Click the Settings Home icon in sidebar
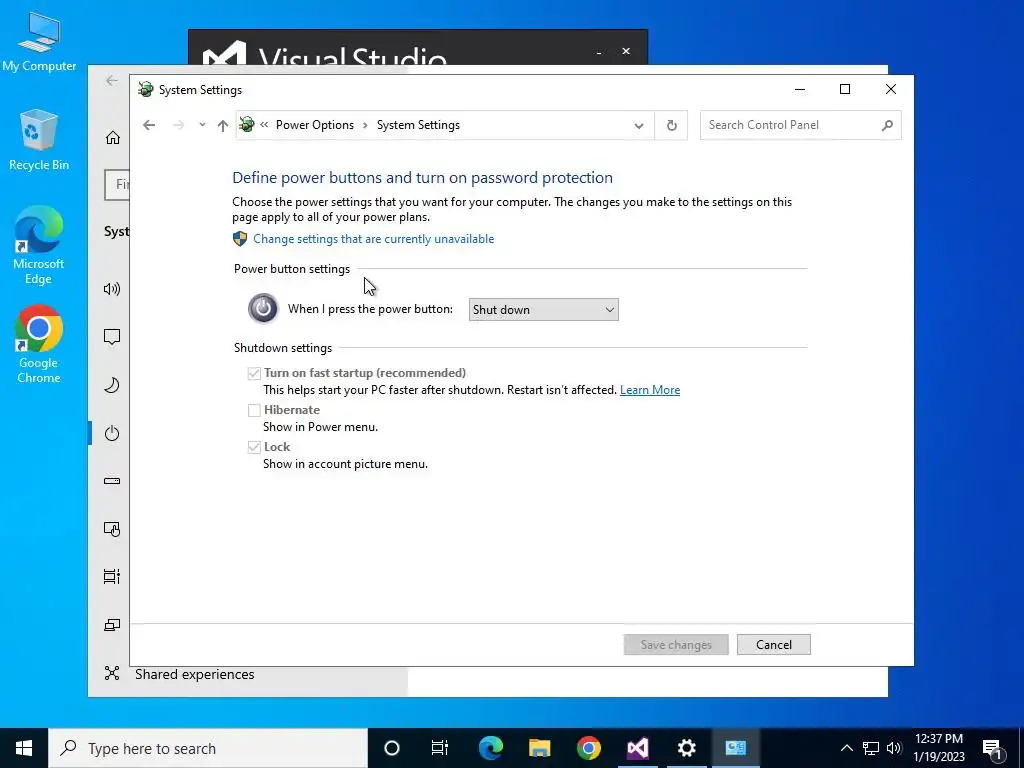This screenshot has height=768, width=1024. click(x=112, y=137)
